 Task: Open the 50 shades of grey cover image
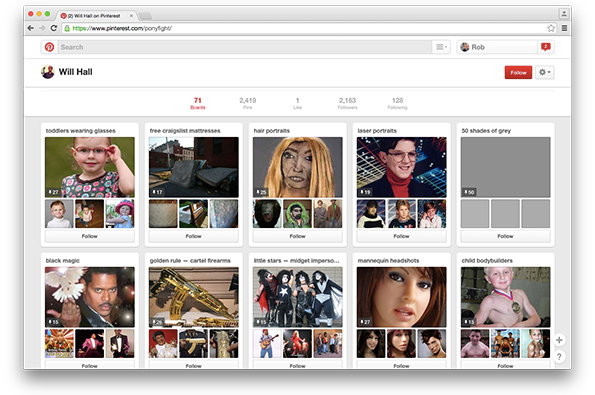pos(505,167)
